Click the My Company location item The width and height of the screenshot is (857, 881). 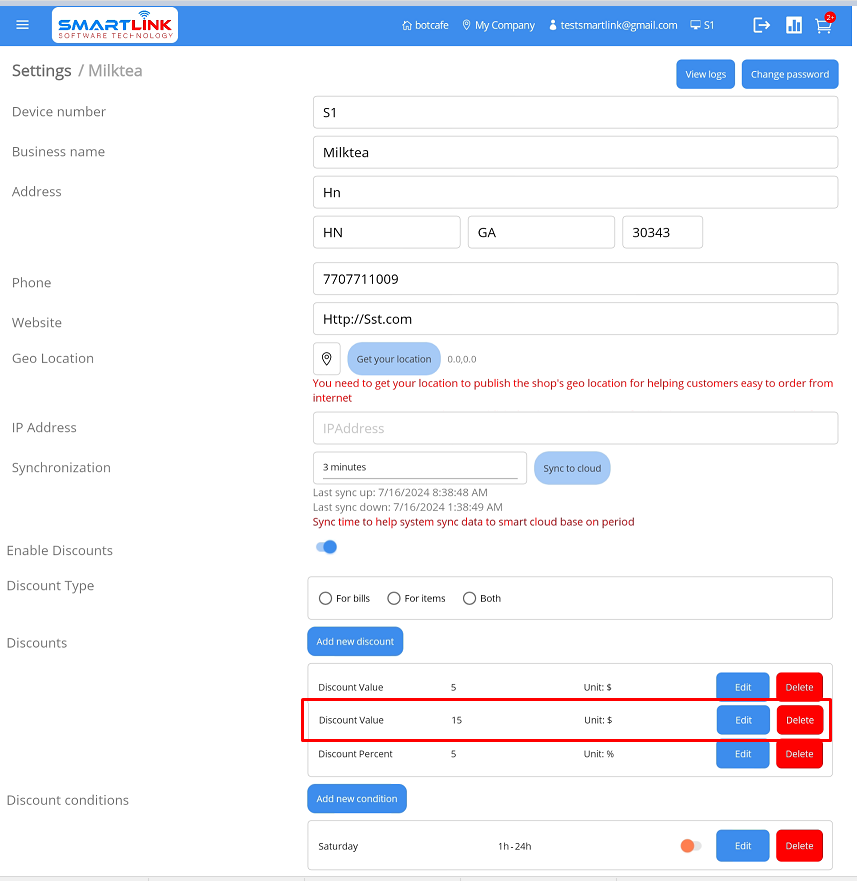pyautogui.click(x=498, y=25)
